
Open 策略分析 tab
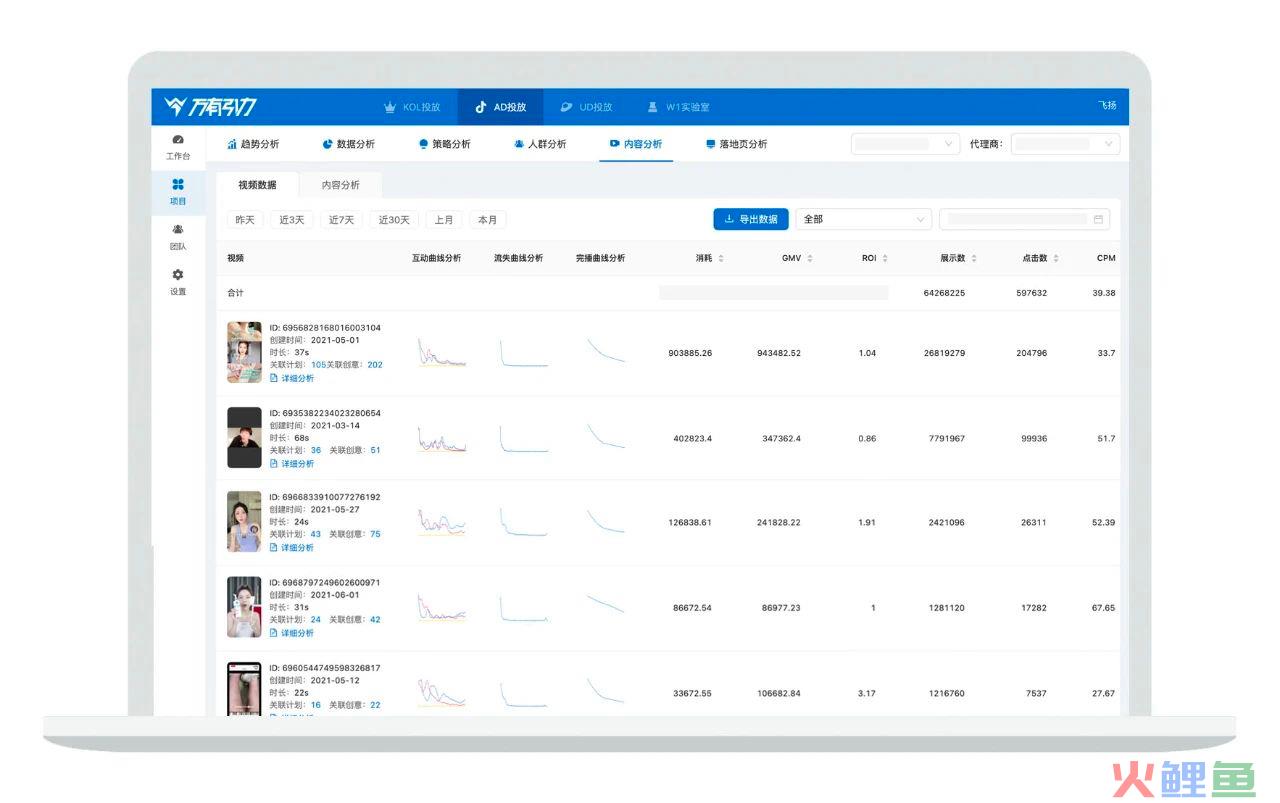[x=444, y=144]
